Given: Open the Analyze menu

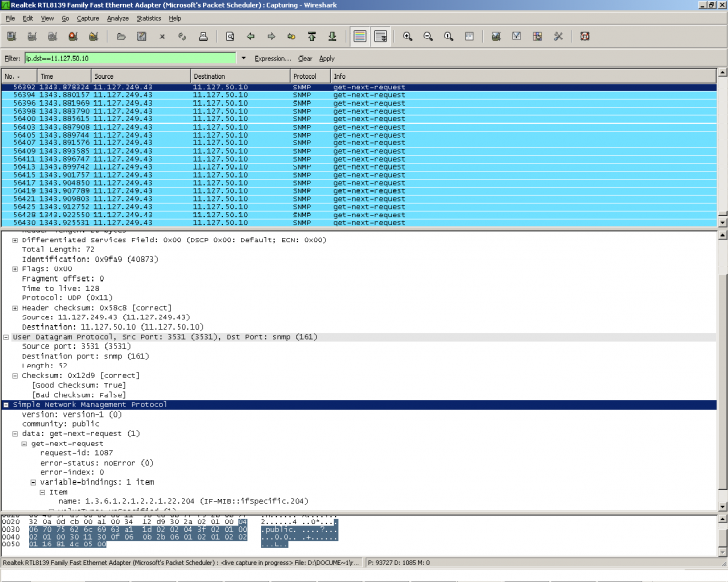Looking at the screenshot, I should (x=117, y=18).
